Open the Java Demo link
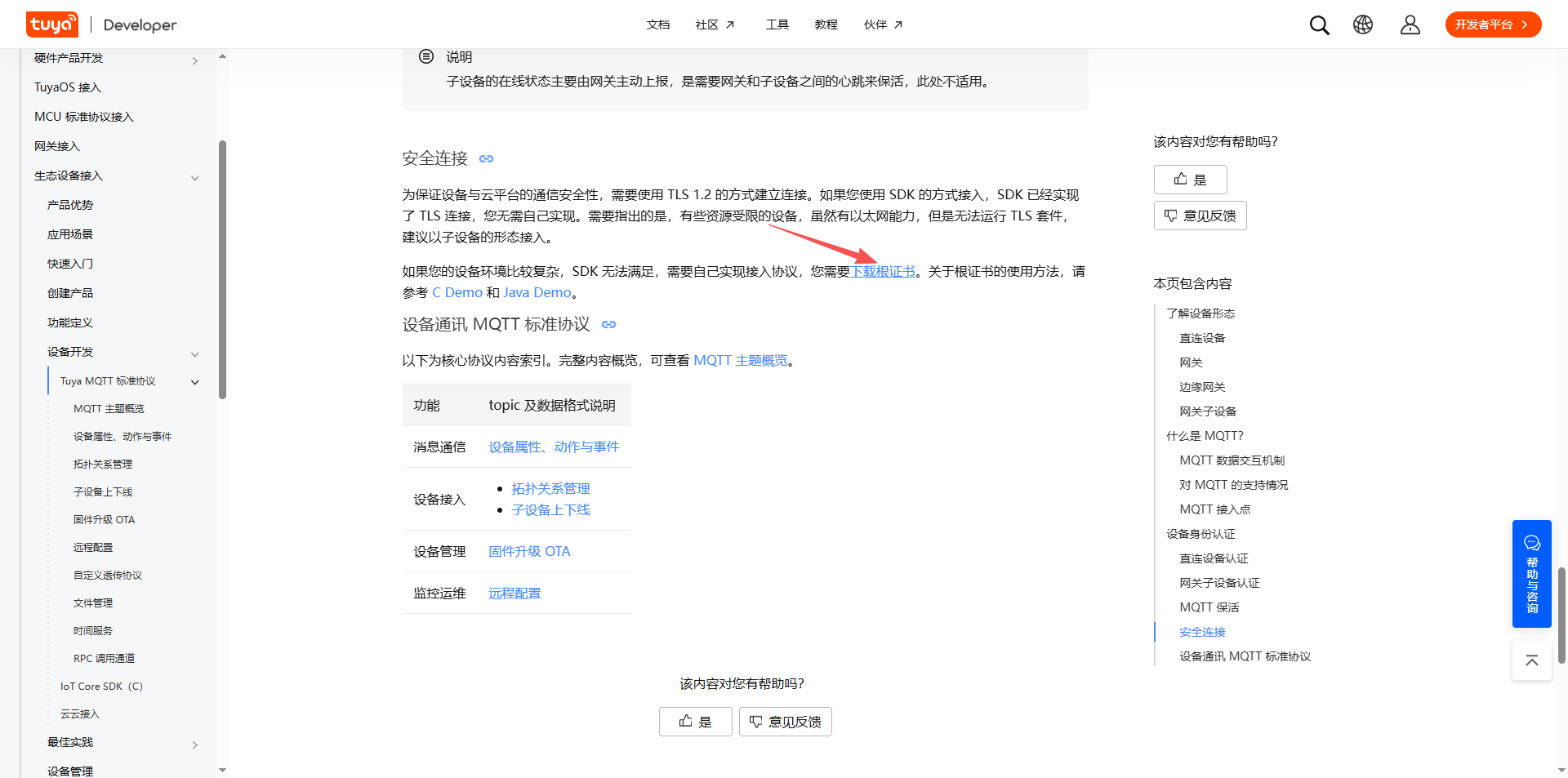The height and width of the screenshot is (778, 1568). tap(537, 292)
